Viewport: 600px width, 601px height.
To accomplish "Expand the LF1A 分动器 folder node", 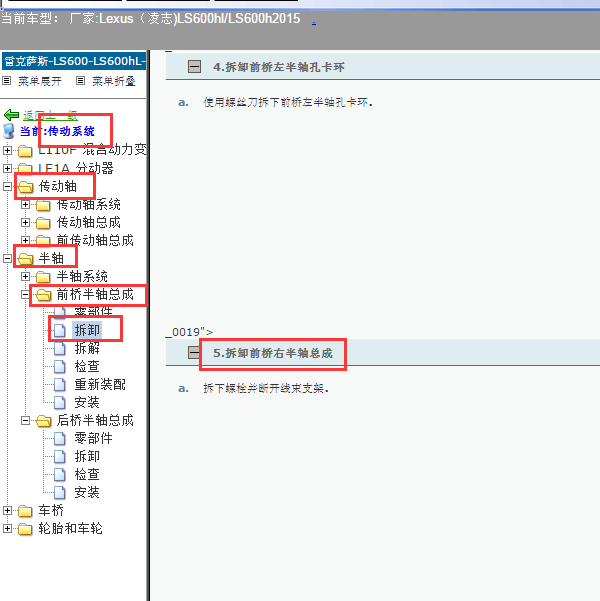I will click(x=7, y=168).
